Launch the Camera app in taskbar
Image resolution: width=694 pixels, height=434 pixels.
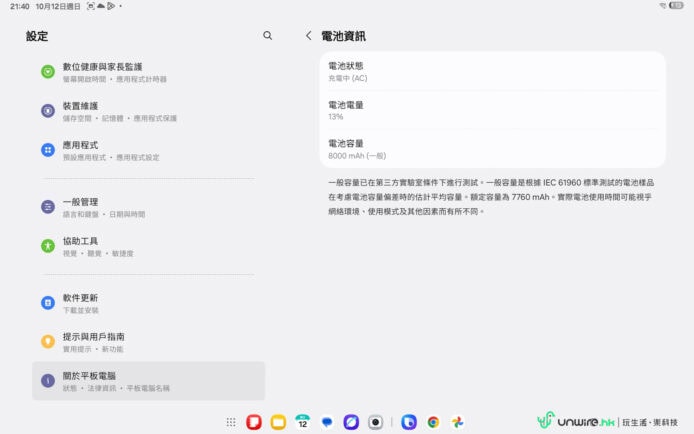click(x=375, y=423)
